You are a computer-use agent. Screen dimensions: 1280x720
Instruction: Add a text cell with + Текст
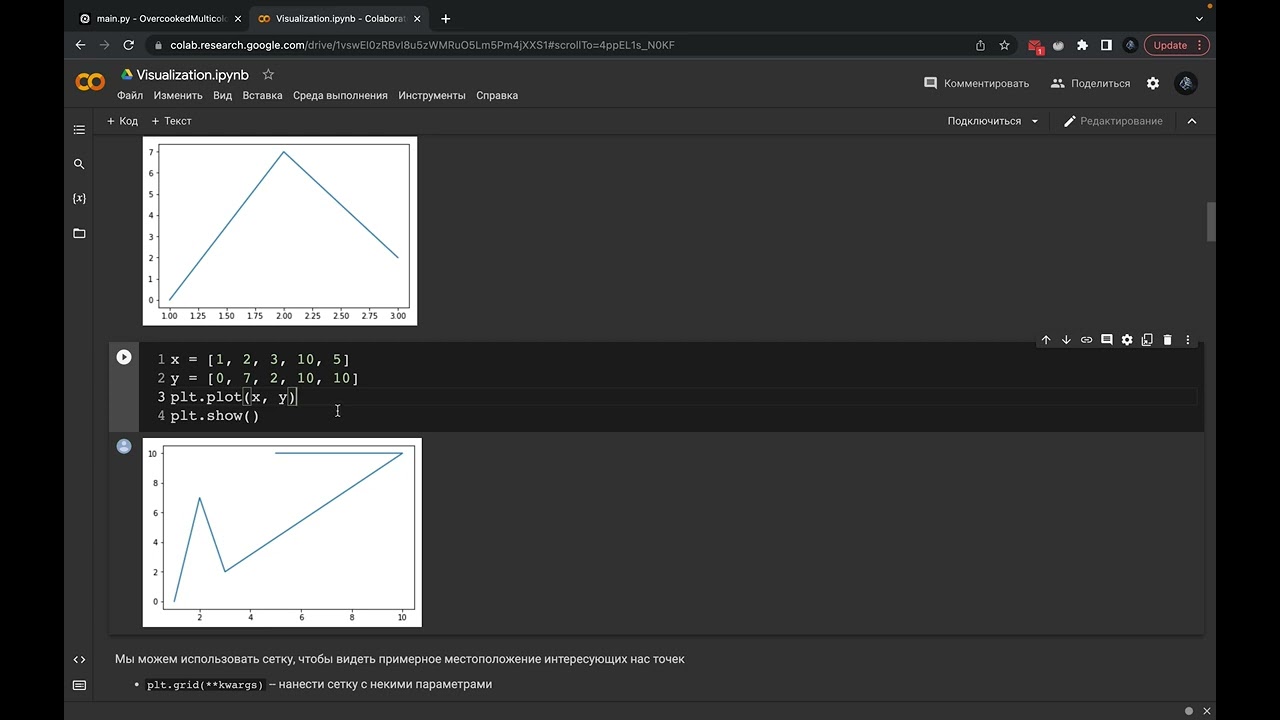[x=171, y=121]
